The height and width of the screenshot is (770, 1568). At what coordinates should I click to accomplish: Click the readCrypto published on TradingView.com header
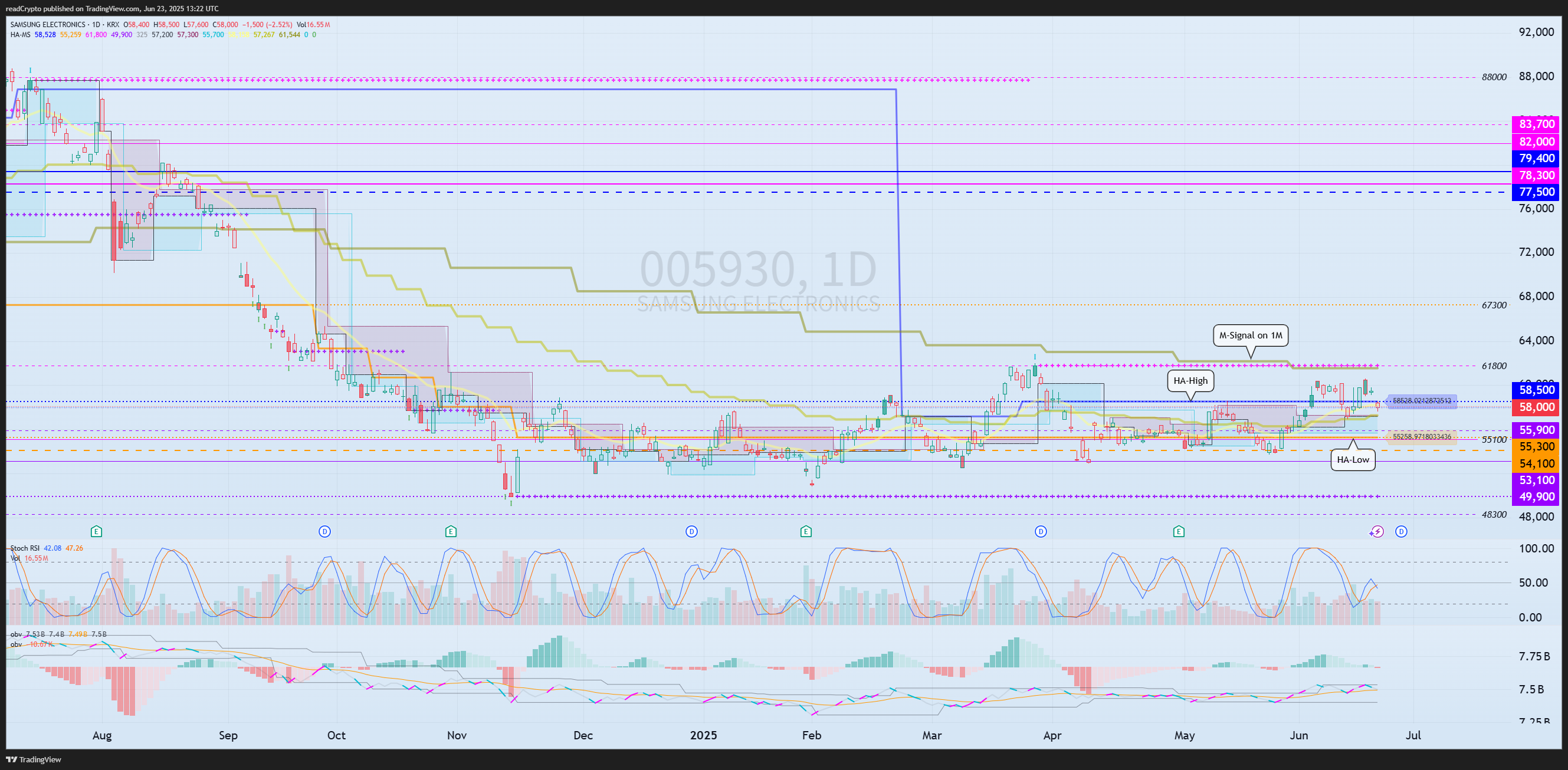[112, 8]
